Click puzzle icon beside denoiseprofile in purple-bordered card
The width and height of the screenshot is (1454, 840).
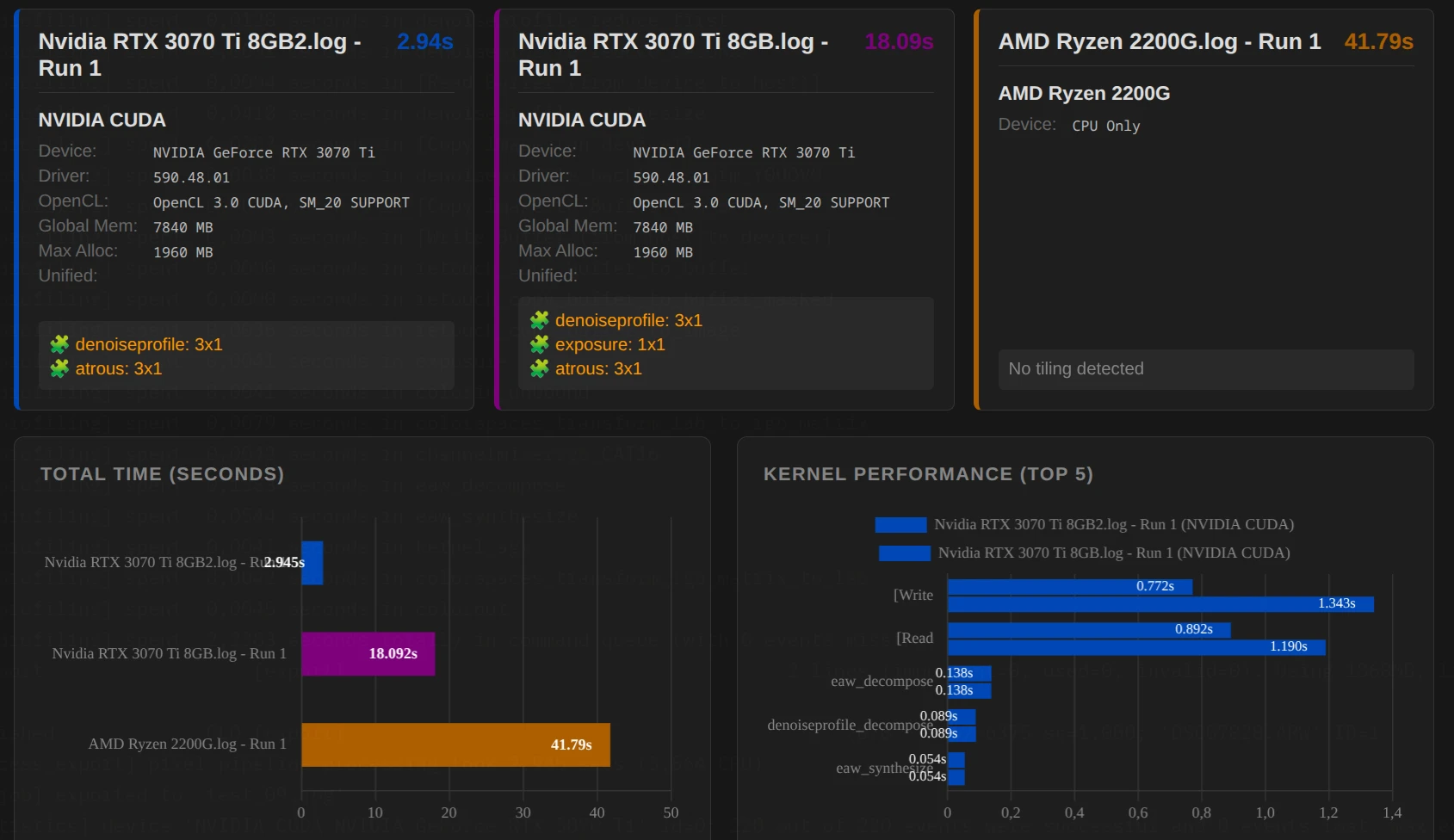tap(540, 320)
